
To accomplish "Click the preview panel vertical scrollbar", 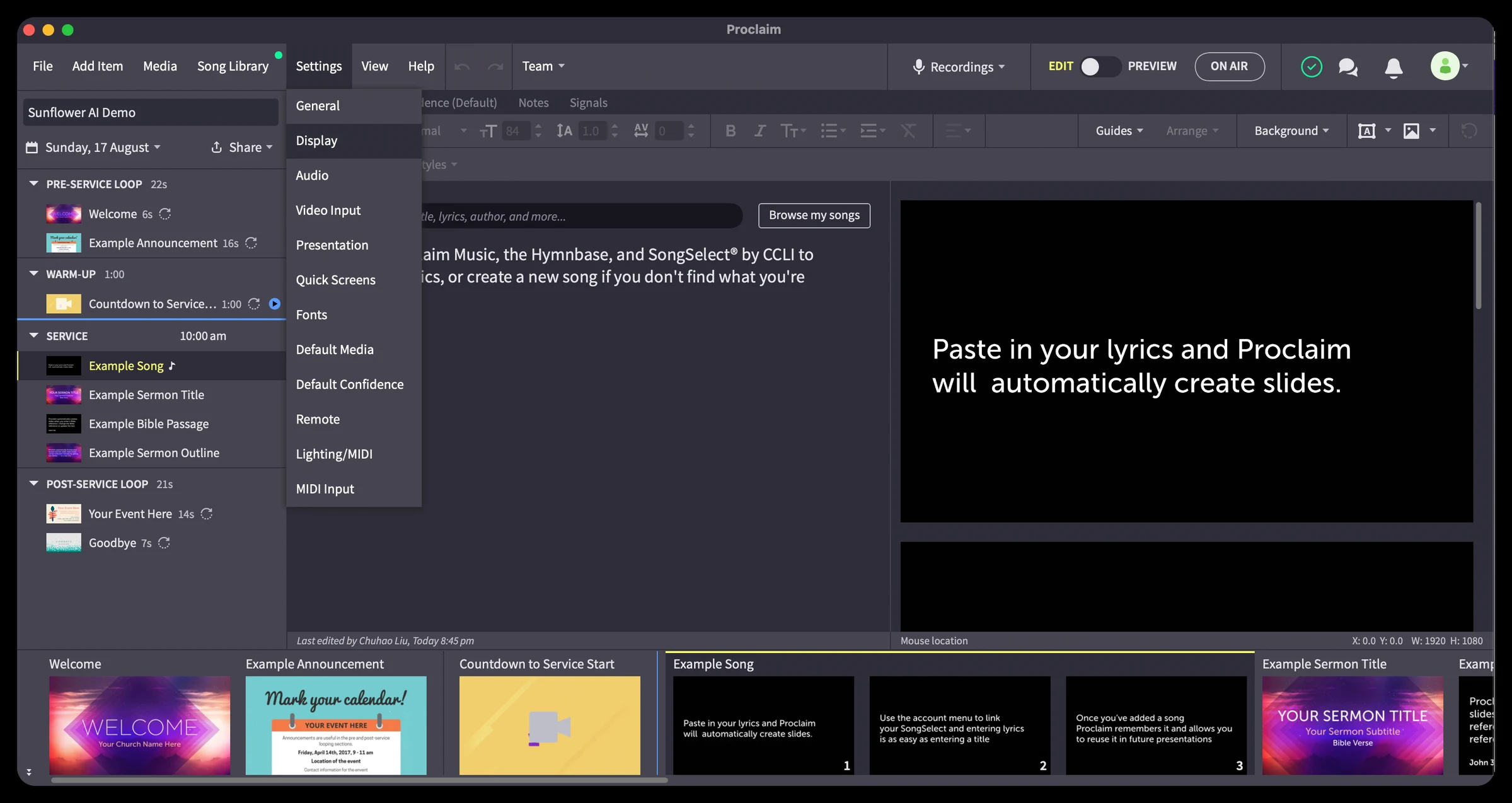I will tap(1477, 255).
